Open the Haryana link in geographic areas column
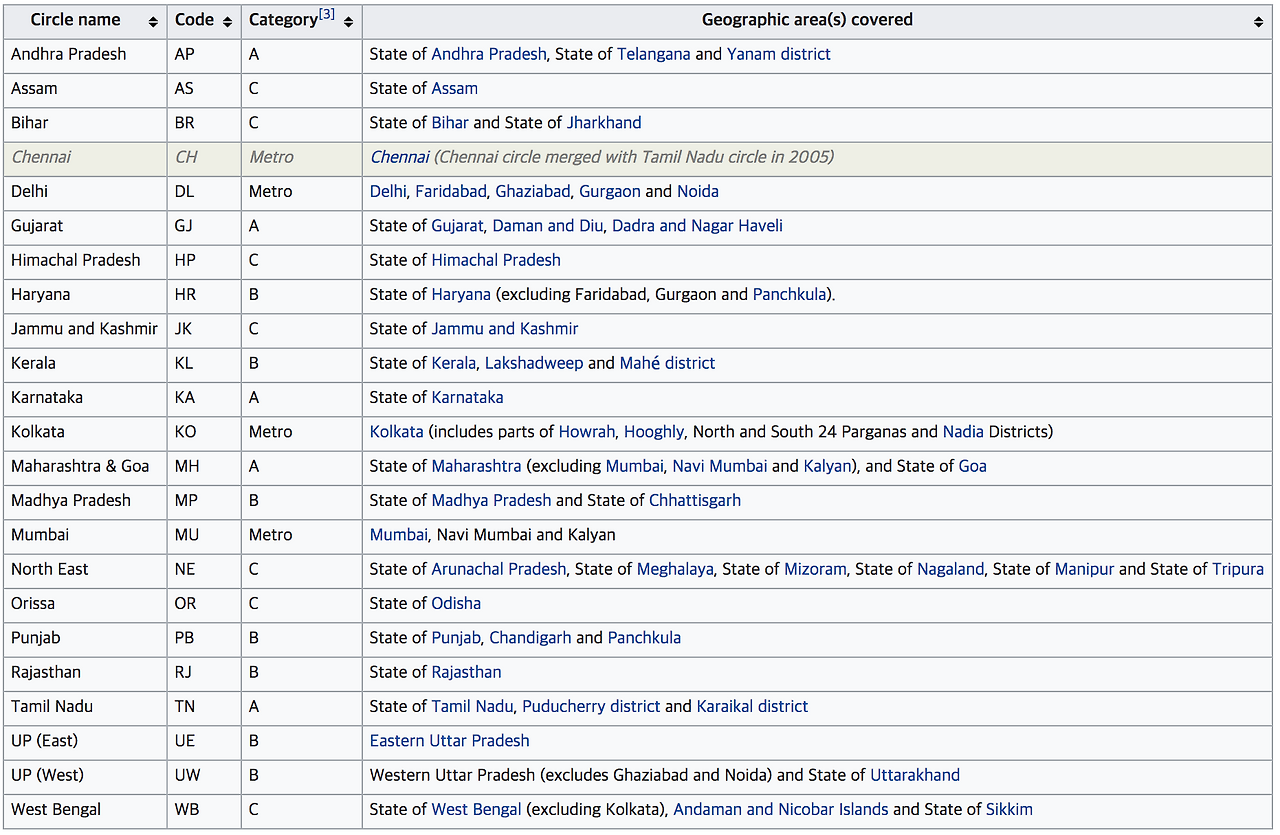 [461, 294]
